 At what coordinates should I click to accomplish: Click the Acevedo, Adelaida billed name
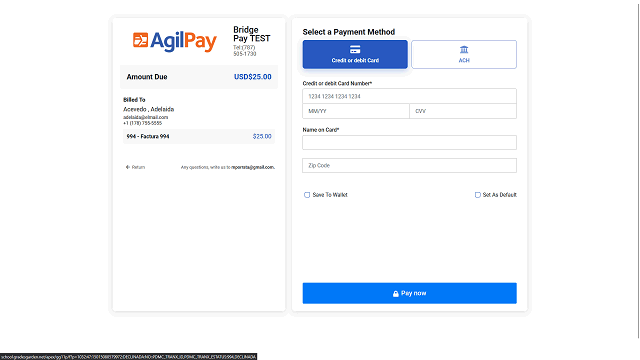click(x=149, y=109)
